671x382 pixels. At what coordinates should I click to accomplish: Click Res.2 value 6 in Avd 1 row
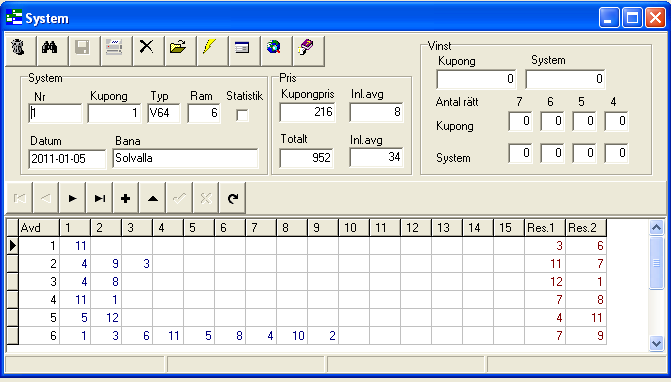586,246
